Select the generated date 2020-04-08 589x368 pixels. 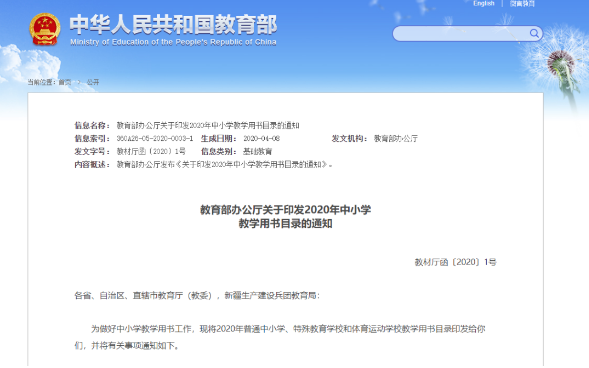click(x=261, y=139)
